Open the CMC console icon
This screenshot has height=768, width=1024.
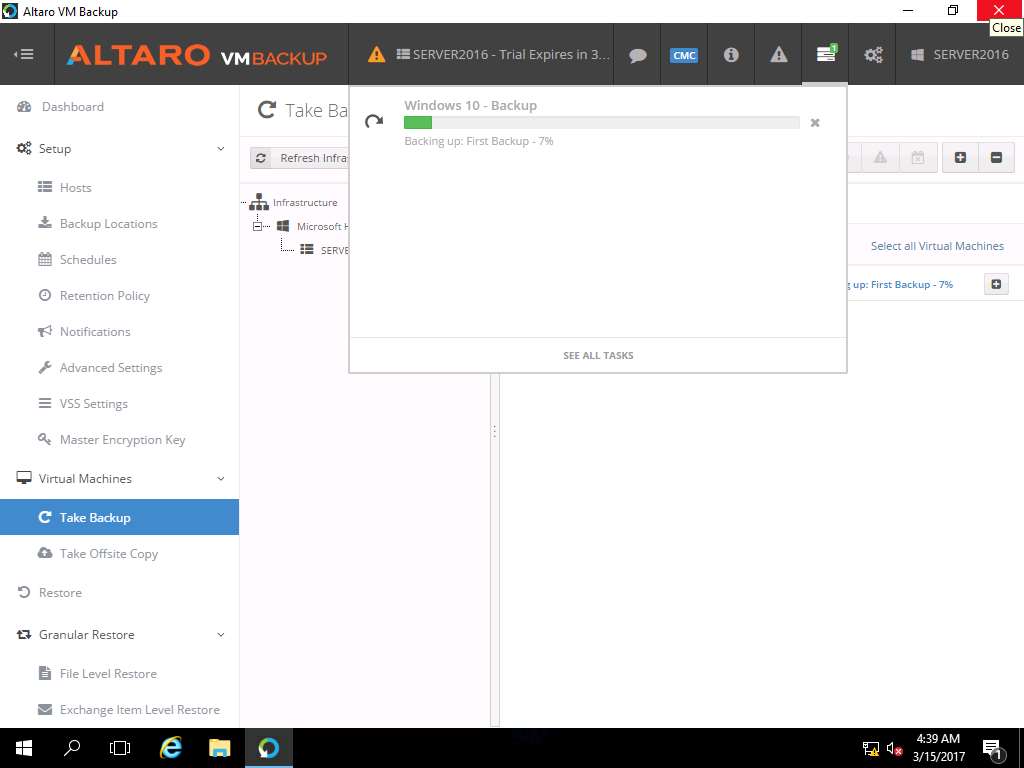point(684,55)
